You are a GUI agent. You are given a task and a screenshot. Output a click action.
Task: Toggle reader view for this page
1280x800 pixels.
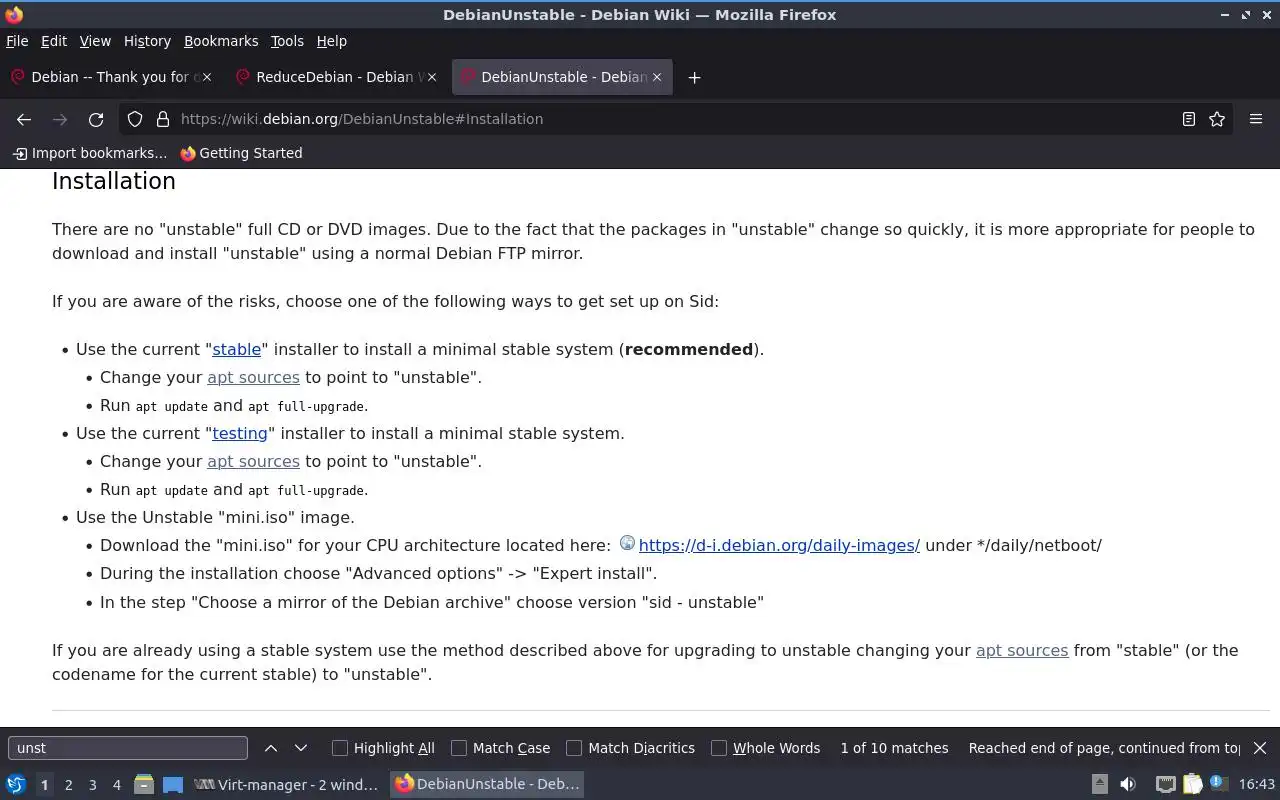pos(1188,119)
